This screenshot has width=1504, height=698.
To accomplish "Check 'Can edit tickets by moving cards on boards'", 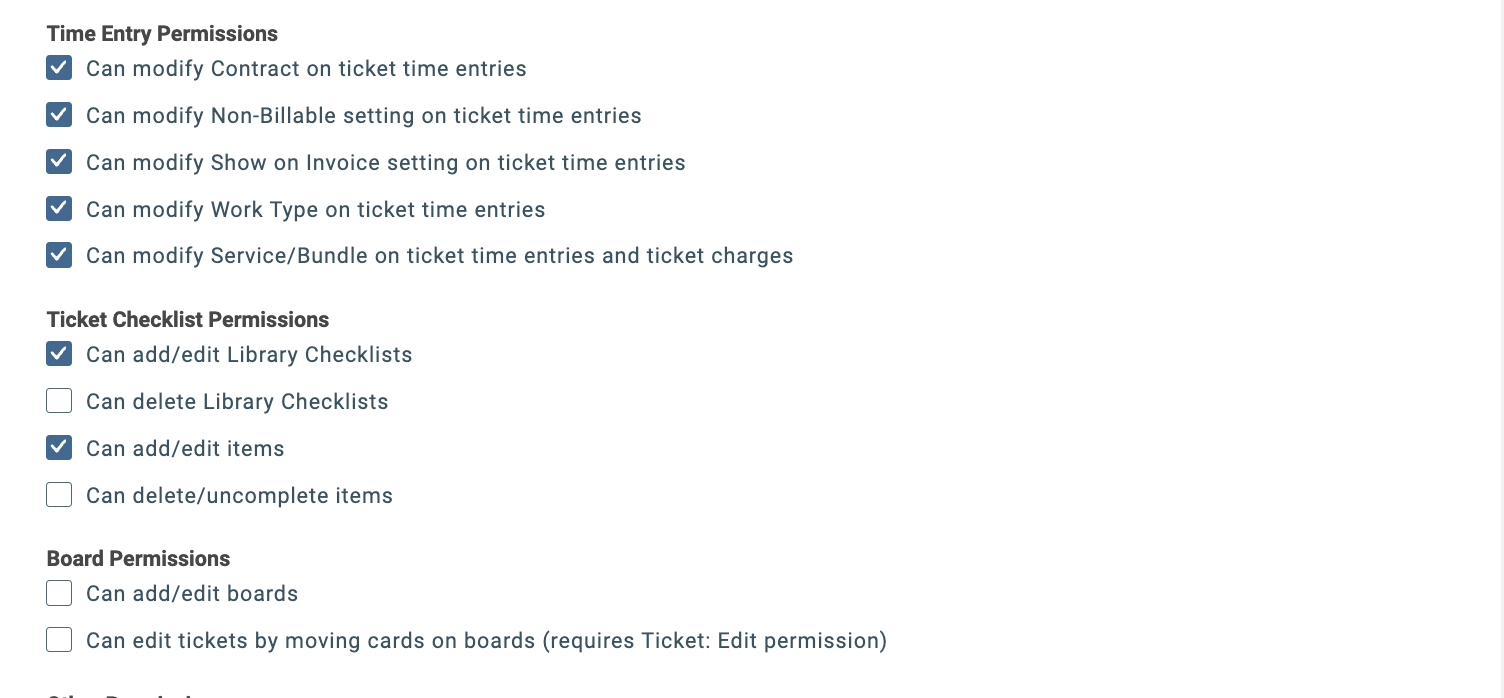I will pyautogui.click(x=59, y=639).
